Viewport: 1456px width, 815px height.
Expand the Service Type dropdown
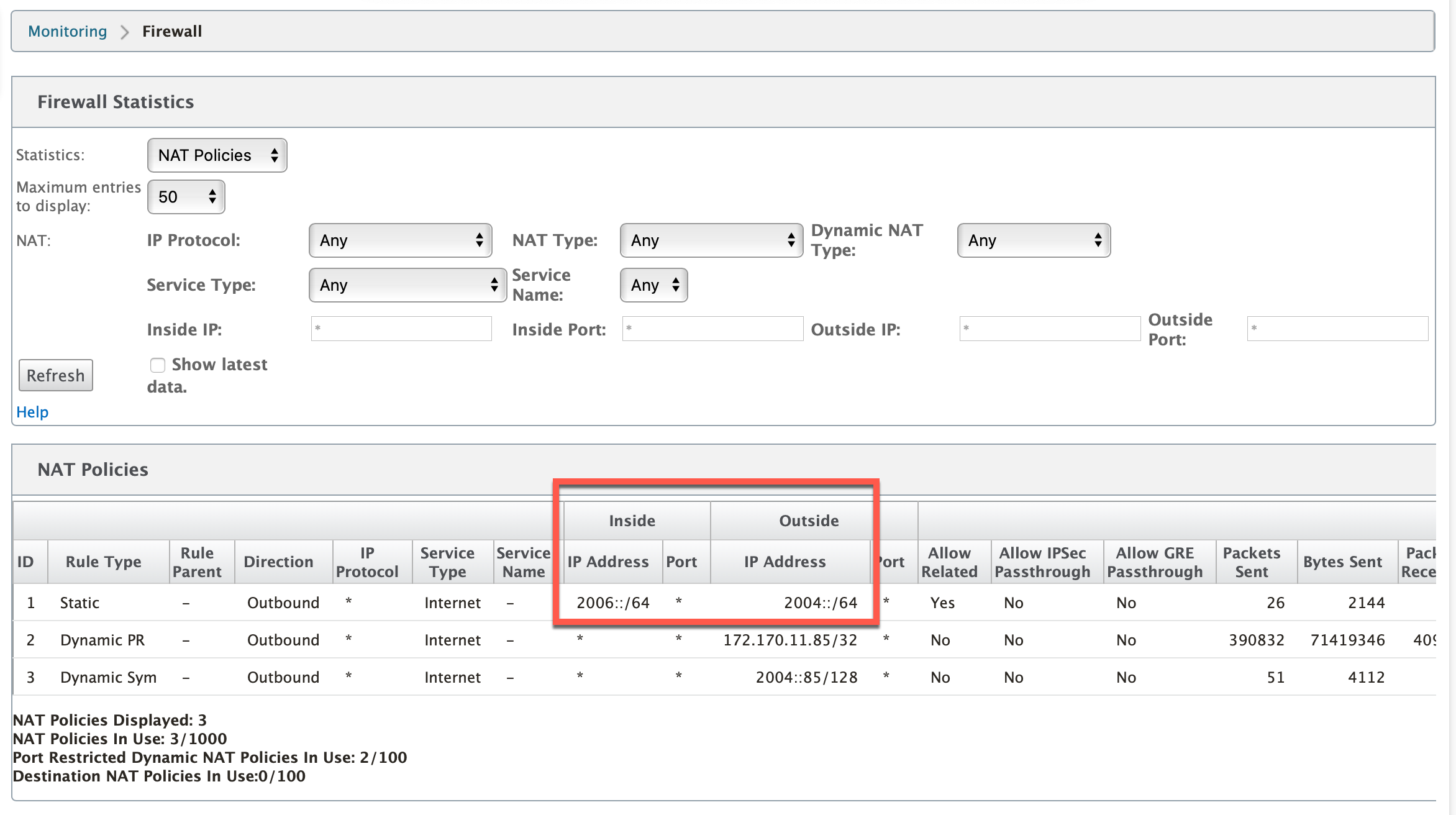click(x=407, y=285)
